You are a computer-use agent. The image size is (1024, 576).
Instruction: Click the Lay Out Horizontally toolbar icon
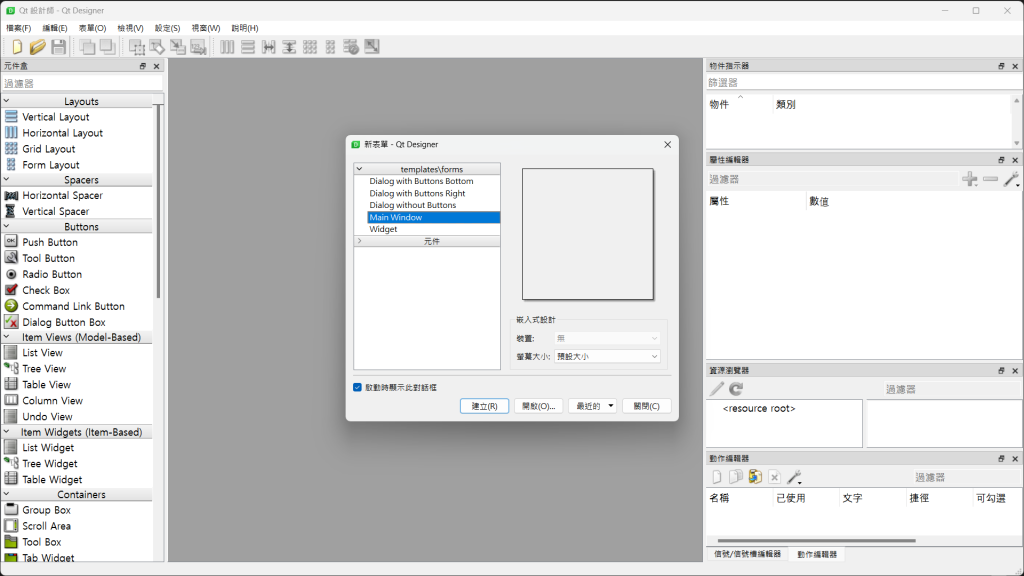227,46
